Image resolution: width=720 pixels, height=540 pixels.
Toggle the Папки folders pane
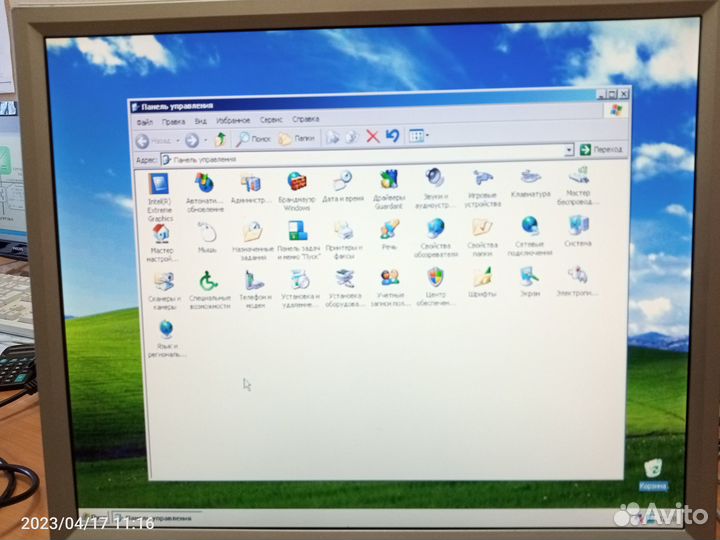297,138
